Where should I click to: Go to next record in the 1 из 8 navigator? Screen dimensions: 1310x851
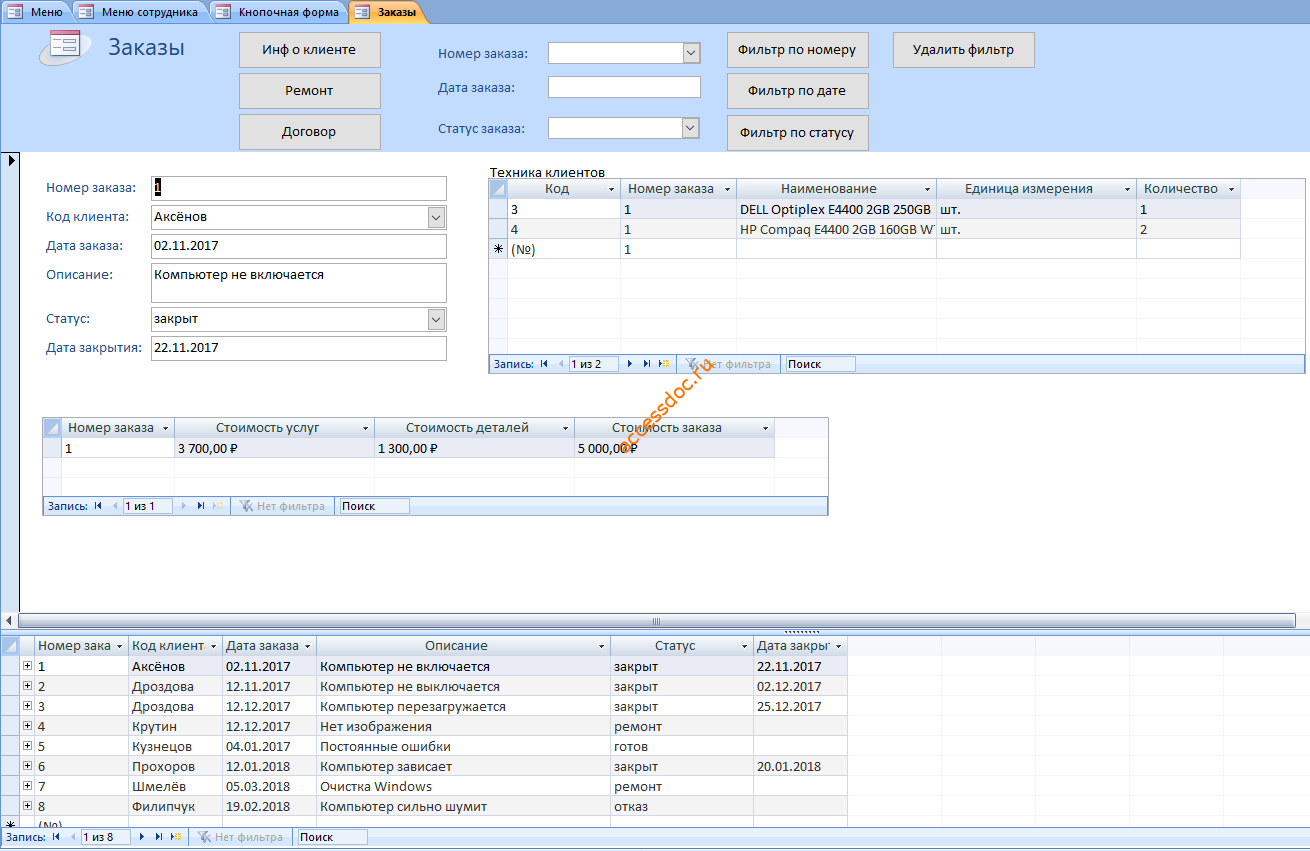click(142, 836)
